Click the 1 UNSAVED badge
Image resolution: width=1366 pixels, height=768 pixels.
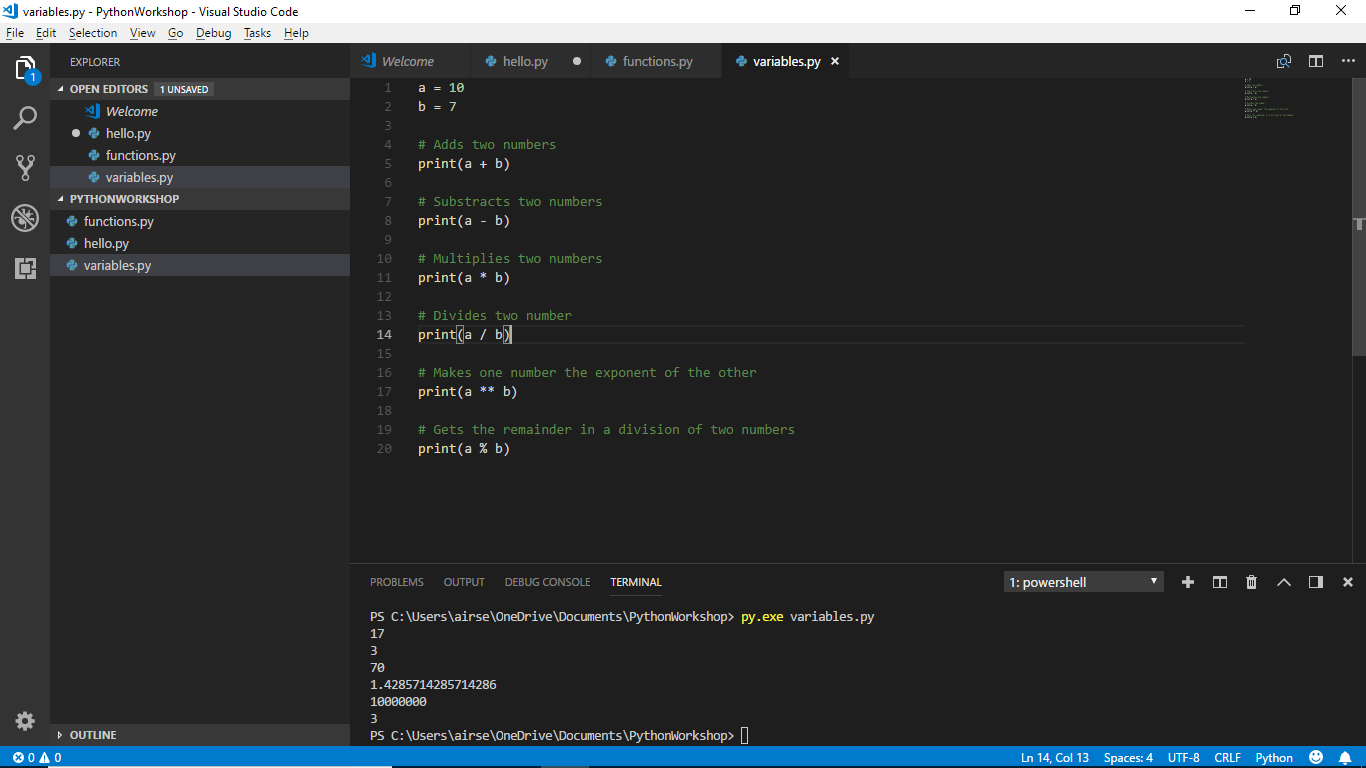click(x=184, y=89)
